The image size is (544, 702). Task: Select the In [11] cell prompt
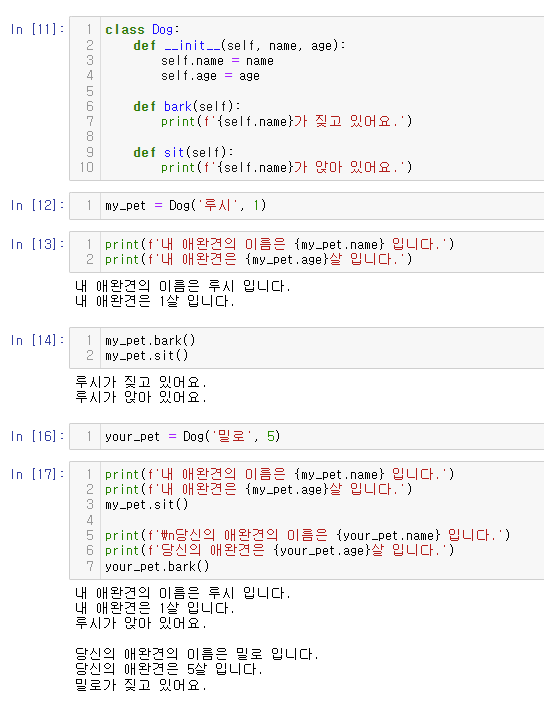[x=38, y=30]
